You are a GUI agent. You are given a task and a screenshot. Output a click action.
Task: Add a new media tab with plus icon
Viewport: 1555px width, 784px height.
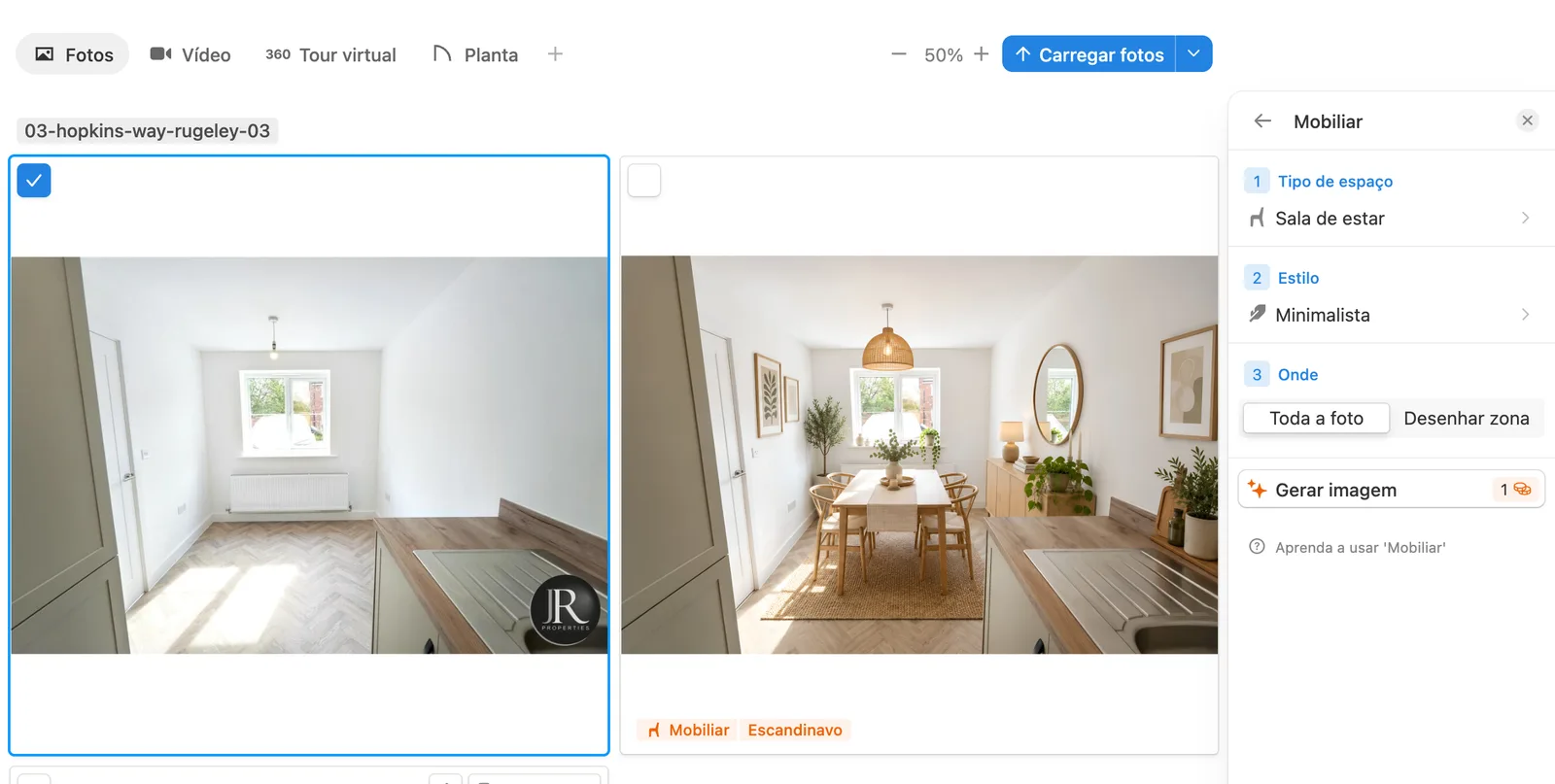tap(555, 54)
